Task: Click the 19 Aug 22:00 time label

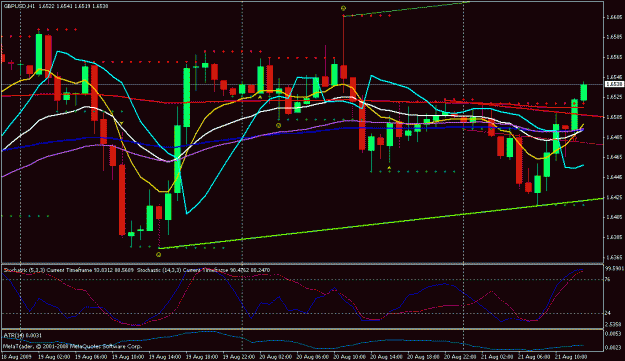Action: [238, 356]
